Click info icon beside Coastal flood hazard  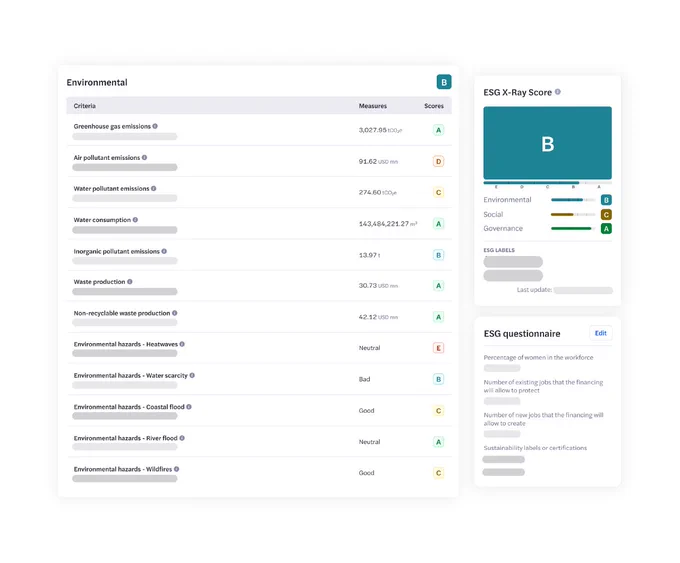point(189,407)
